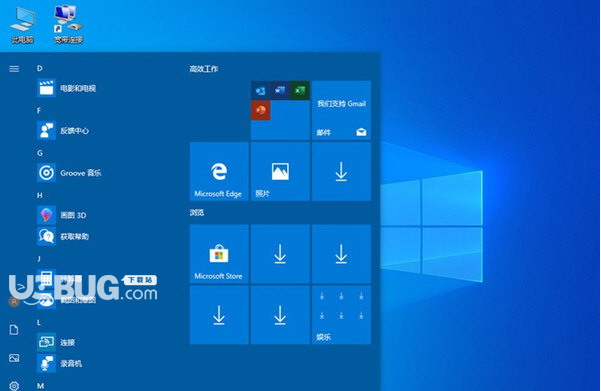Screen dimensions: 601x391
Task: Click the download tile directly above 娱乐 folder
Action: tap(341, 254)
